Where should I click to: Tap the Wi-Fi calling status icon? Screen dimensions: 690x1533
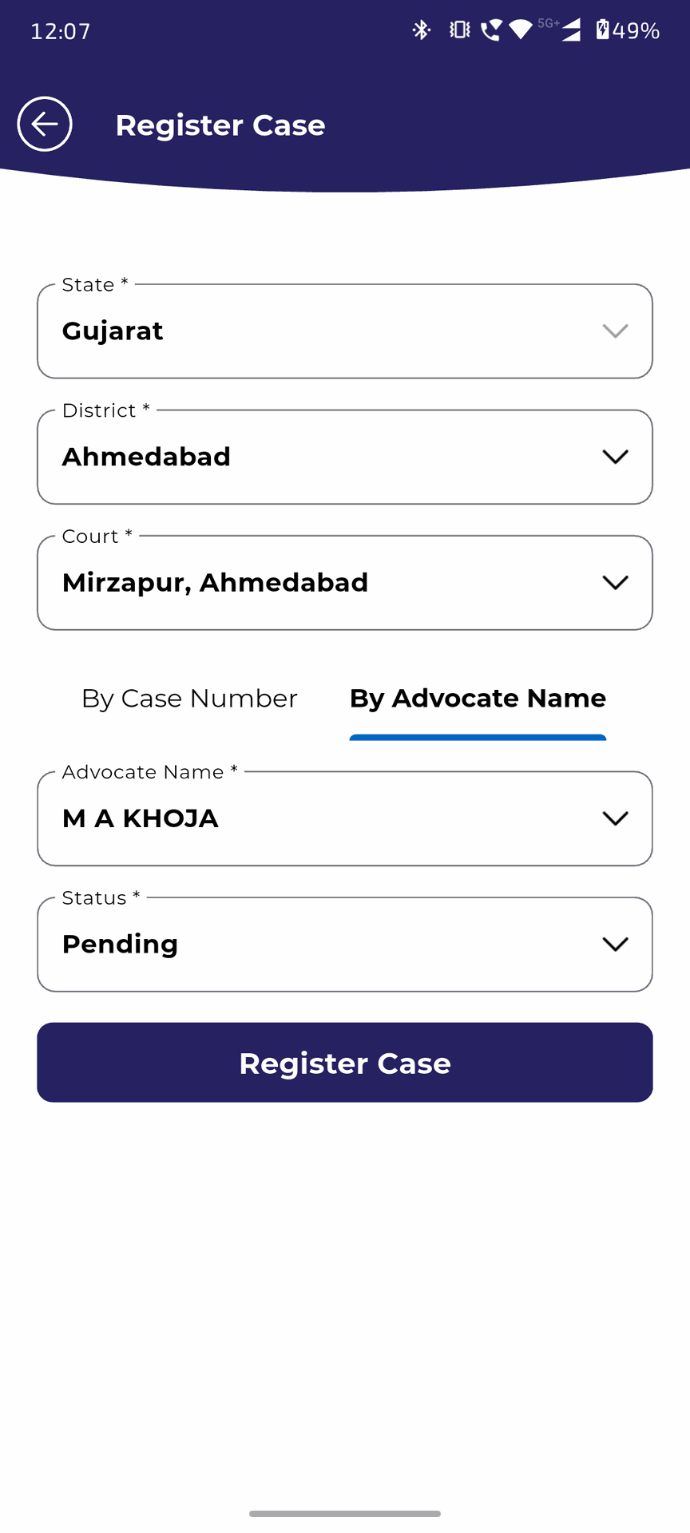[x=490, y=30]
